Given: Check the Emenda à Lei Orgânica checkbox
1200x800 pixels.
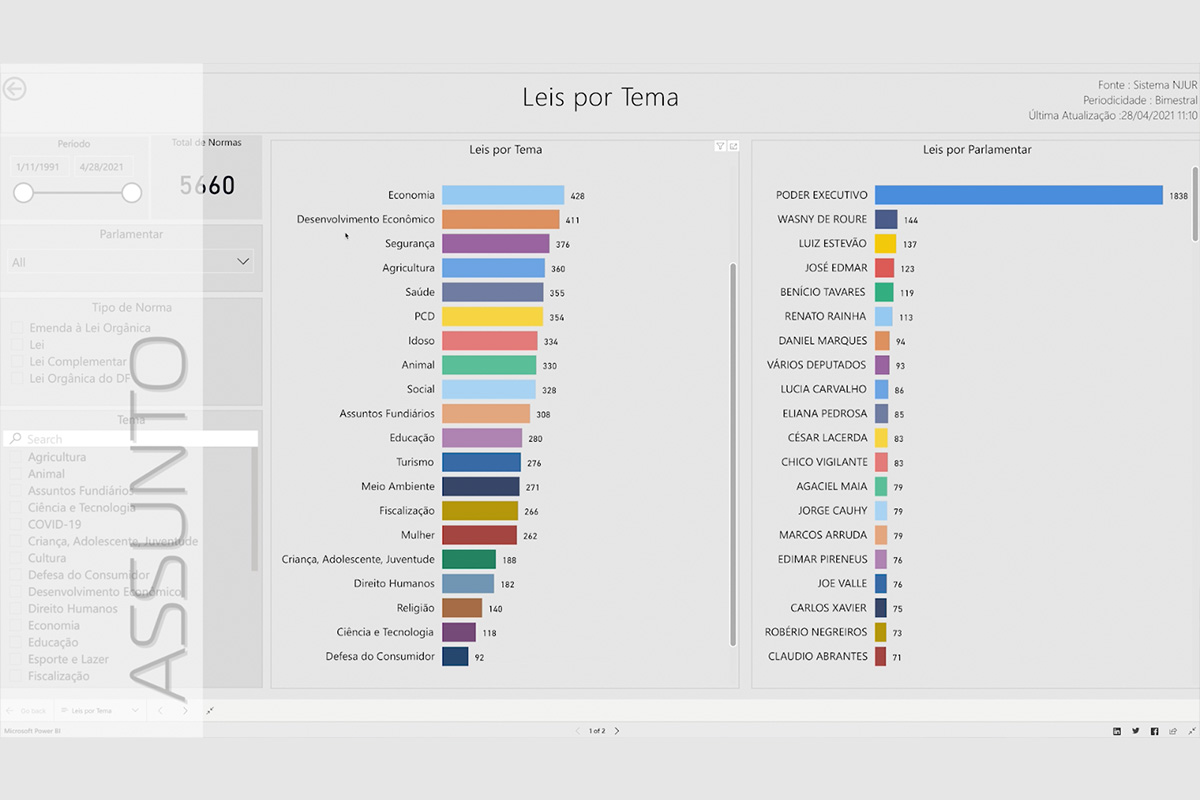Looking at the screenshot, I should pyautogui.click(x=17, y=328).
